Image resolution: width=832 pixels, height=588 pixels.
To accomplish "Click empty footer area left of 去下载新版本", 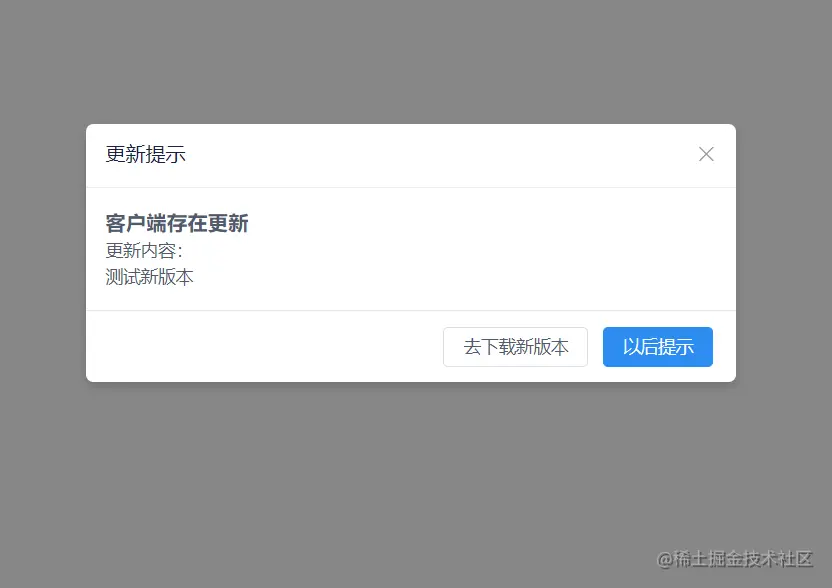I will click(x=264, y=347).
